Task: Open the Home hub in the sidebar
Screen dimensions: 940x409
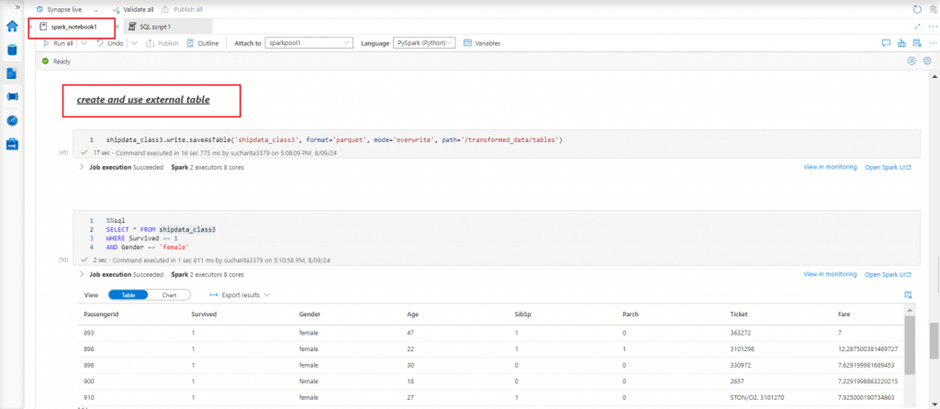Action: pos(12,26)
